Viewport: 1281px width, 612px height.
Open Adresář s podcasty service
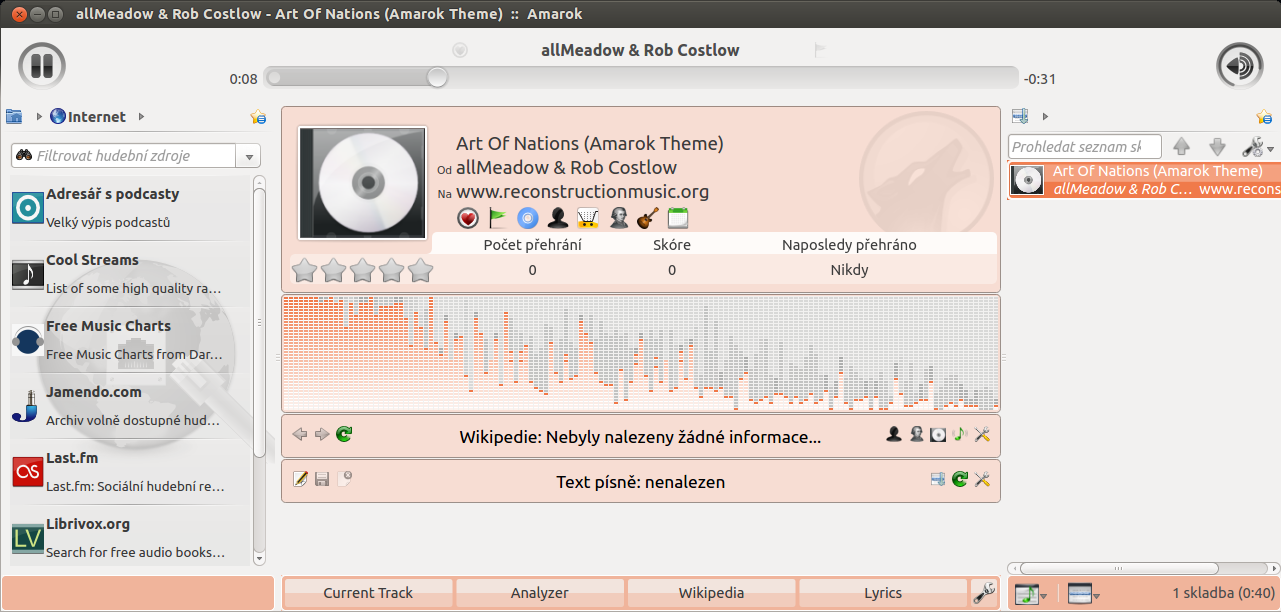pyautogui.click(x=130, y=207)
